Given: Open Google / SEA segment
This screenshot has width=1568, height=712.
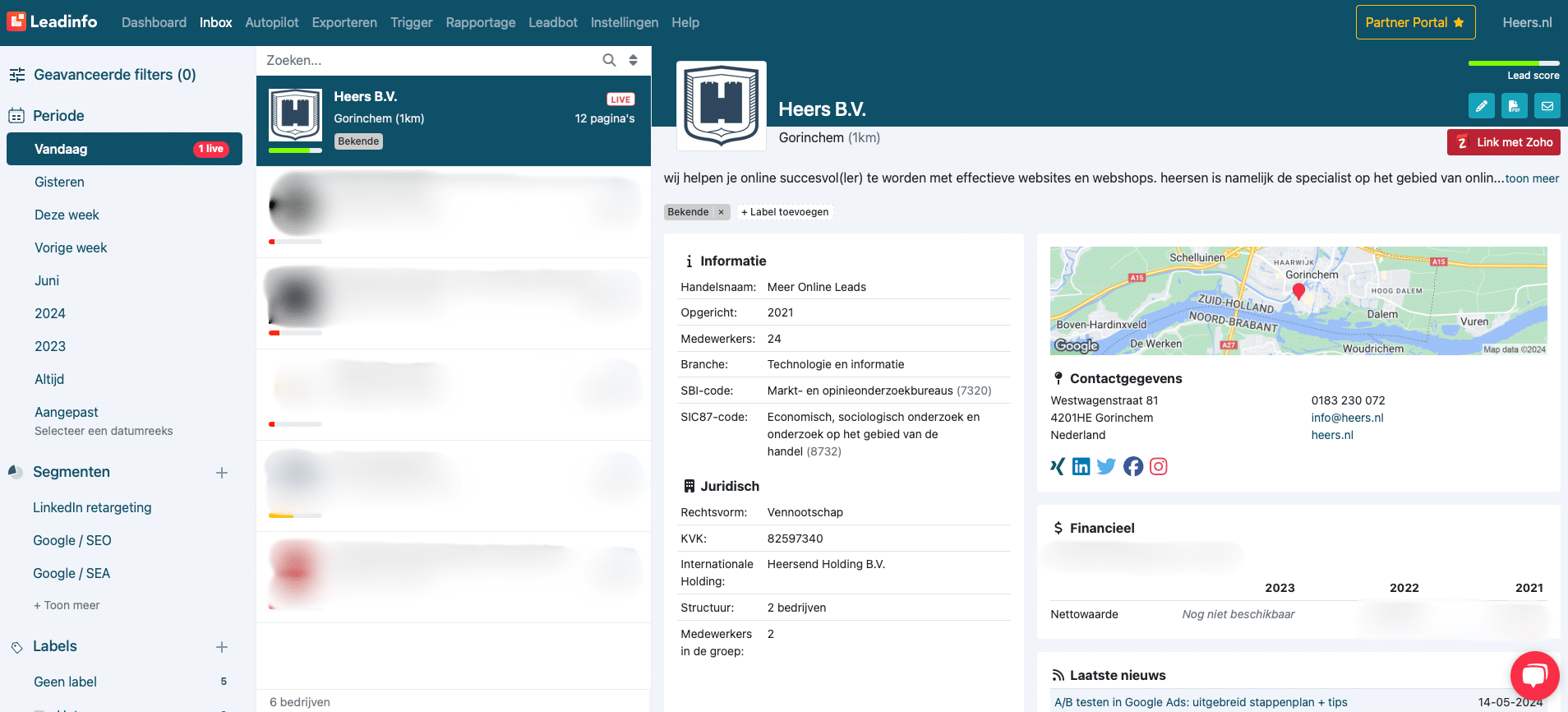Looking at the screenshot, I should (71, 573).
